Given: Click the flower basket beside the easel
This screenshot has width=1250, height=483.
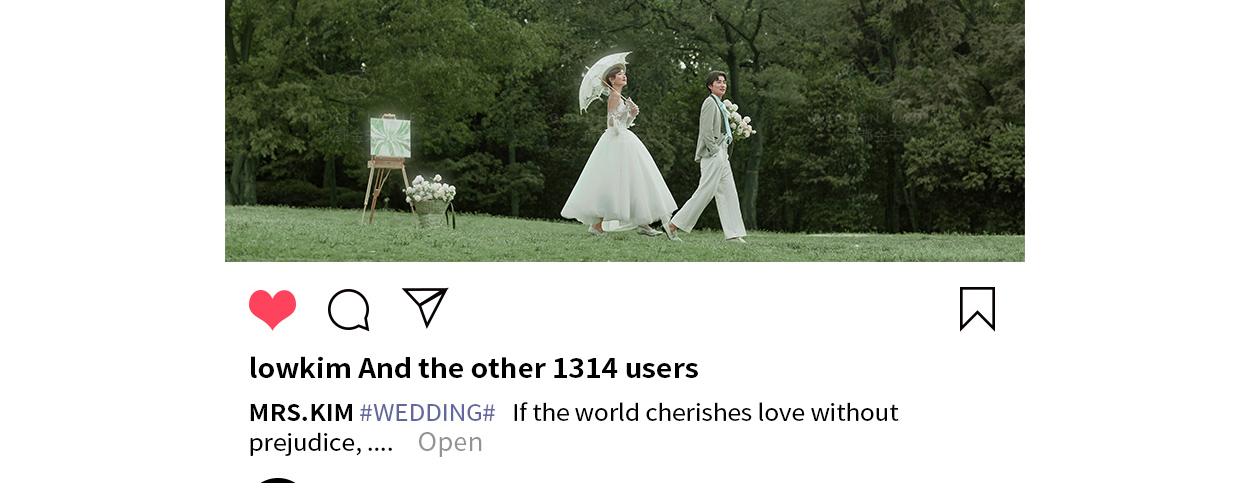Looking at the screenshot, I should (x=431, y=200).
